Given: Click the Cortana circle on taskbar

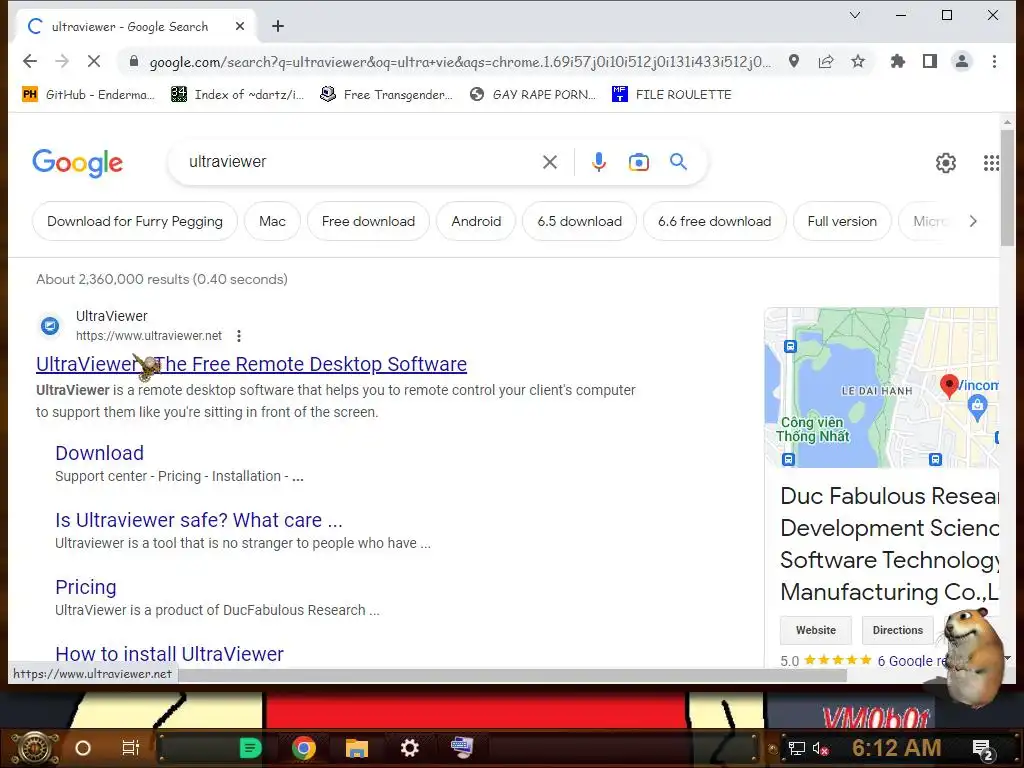Looking at the screenshot, I should [83, 748].
